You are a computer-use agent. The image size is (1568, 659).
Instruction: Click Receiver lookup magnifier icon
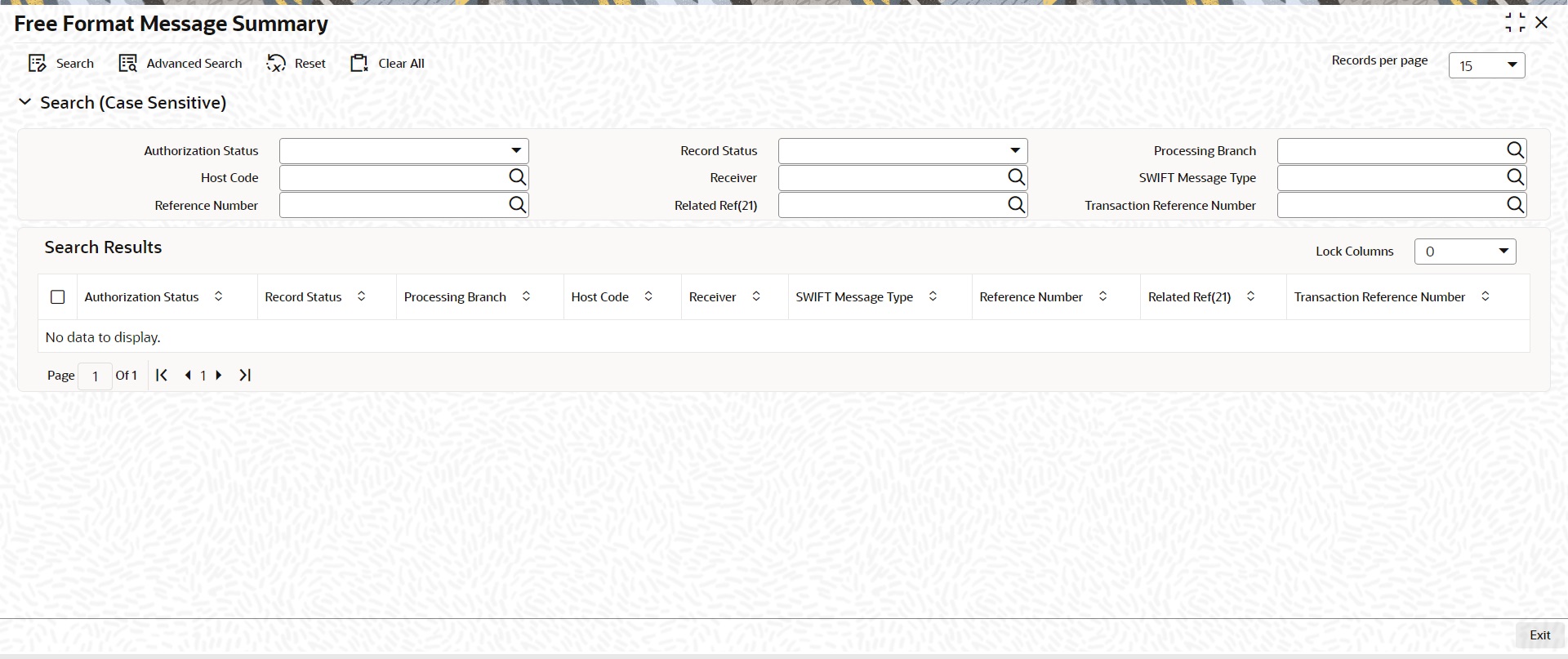point(1016,177)
